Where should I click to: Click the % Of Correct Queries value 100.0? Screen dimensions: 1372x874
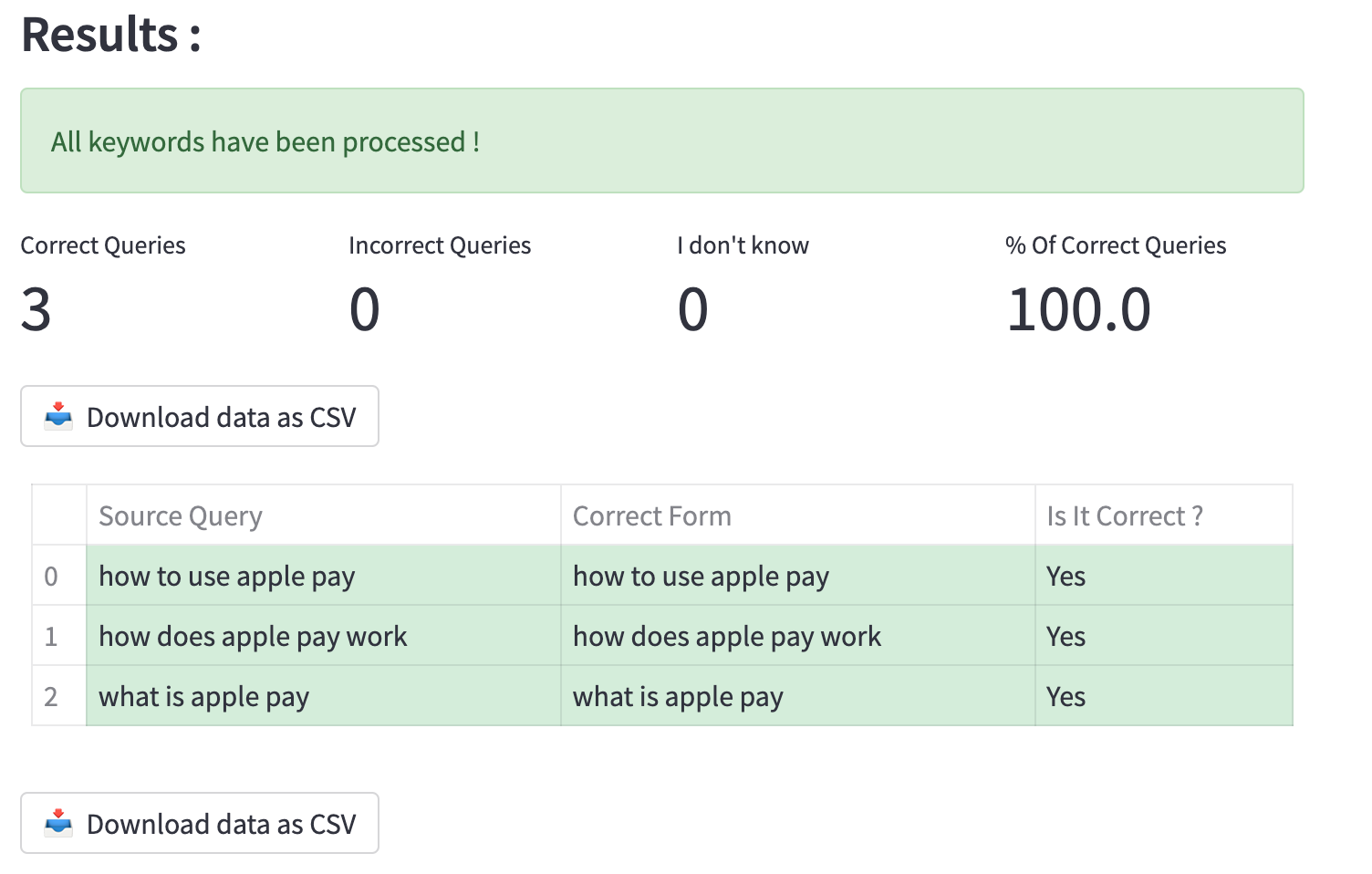[1078, 310]
